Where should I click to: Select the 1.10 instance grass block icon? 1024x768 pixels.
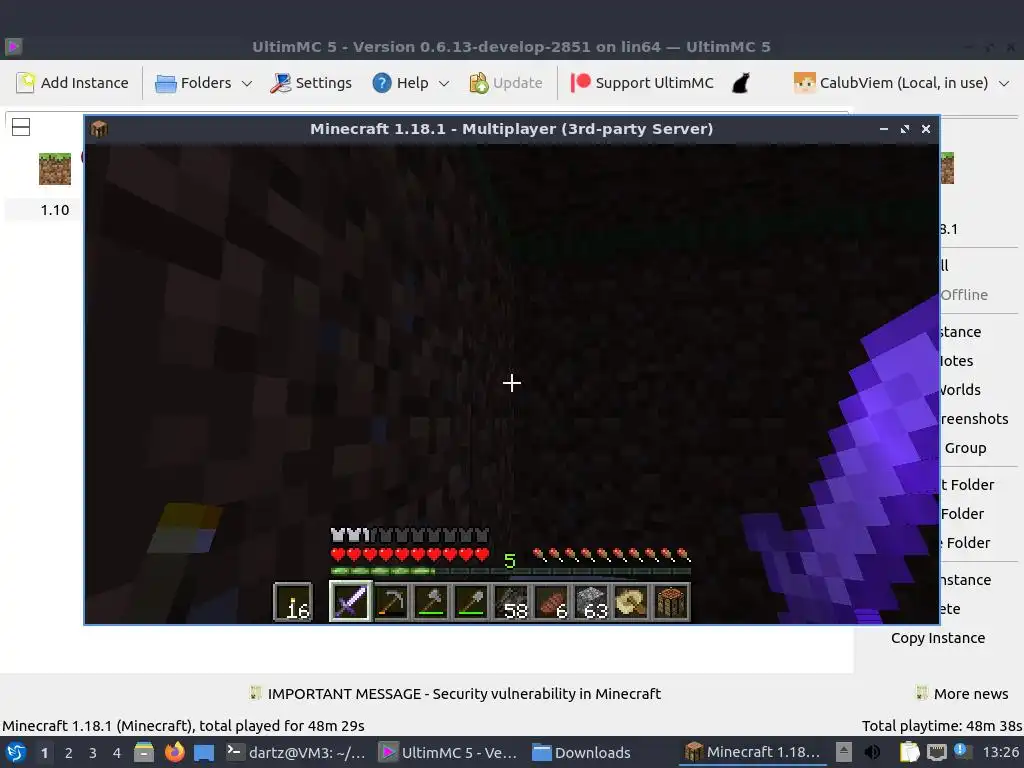click(x=55, y=168)
